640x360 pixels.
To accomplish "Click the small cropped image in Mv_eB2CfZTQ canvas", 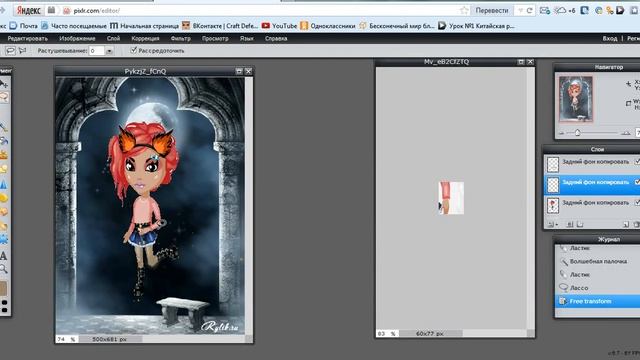I will (x=451, y=198).
